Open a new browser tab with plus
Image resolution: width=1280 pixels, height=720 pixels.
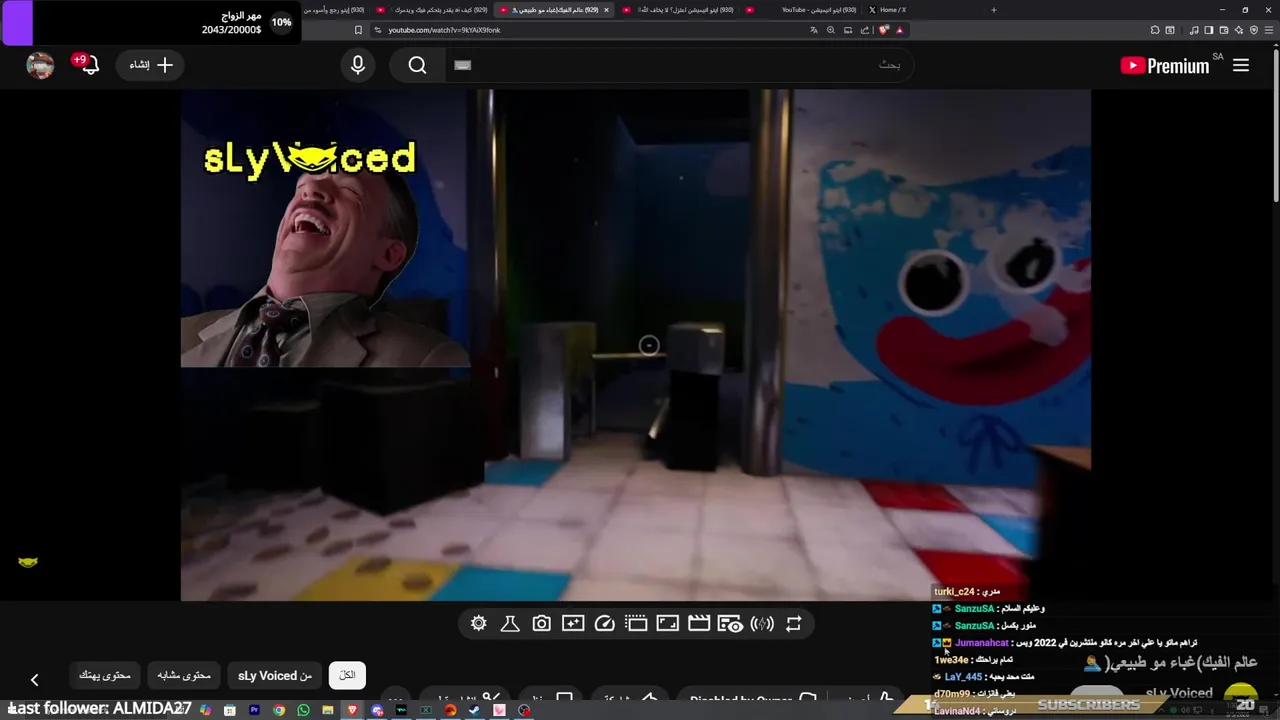point(993,10)
